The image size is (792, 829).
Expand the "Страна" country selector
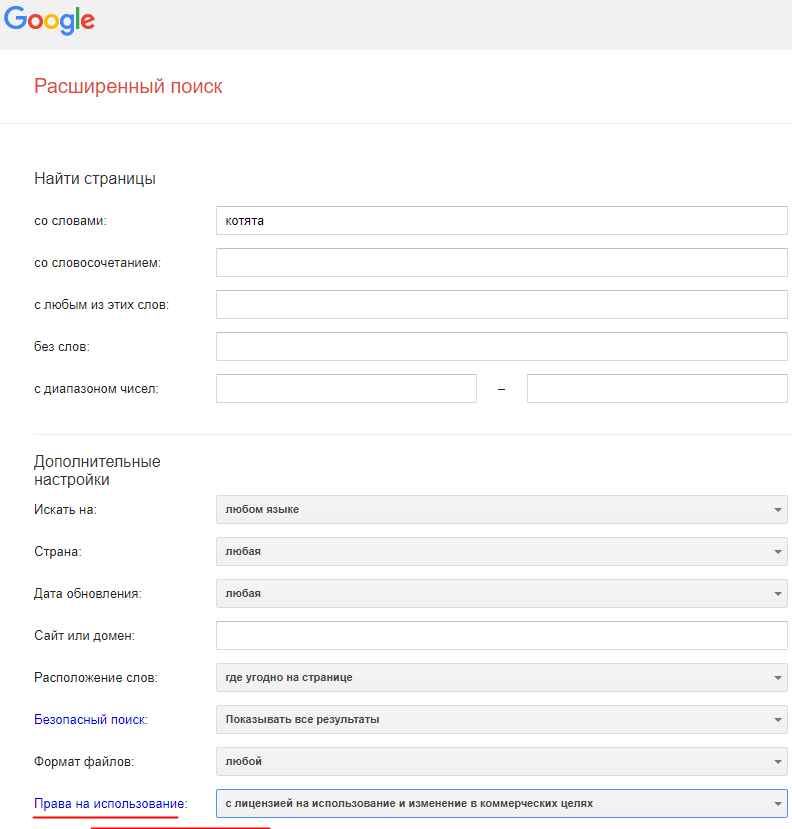500,551
